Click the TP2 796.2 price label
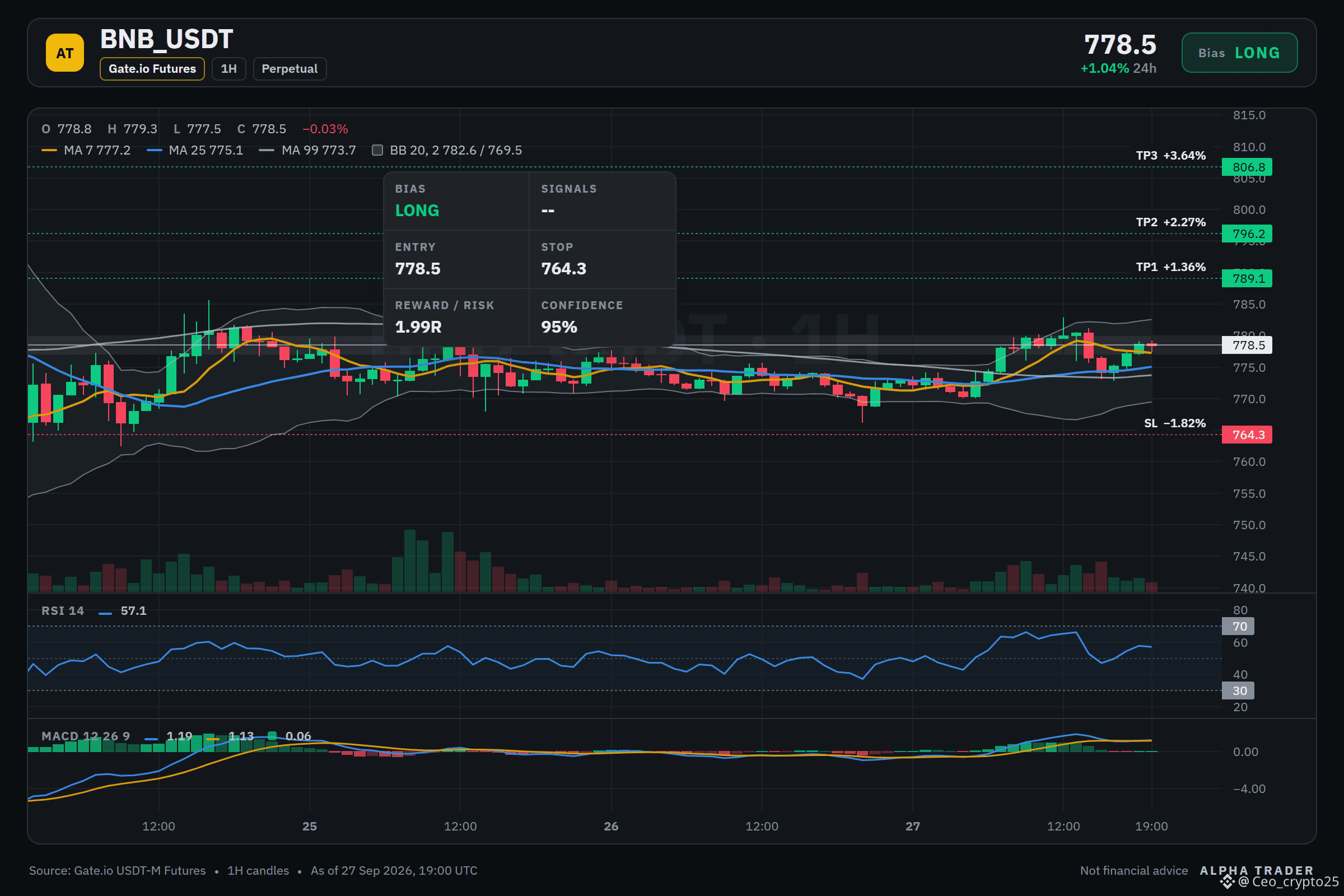Screen dimensions: 1344x896 coord(1247,233)
